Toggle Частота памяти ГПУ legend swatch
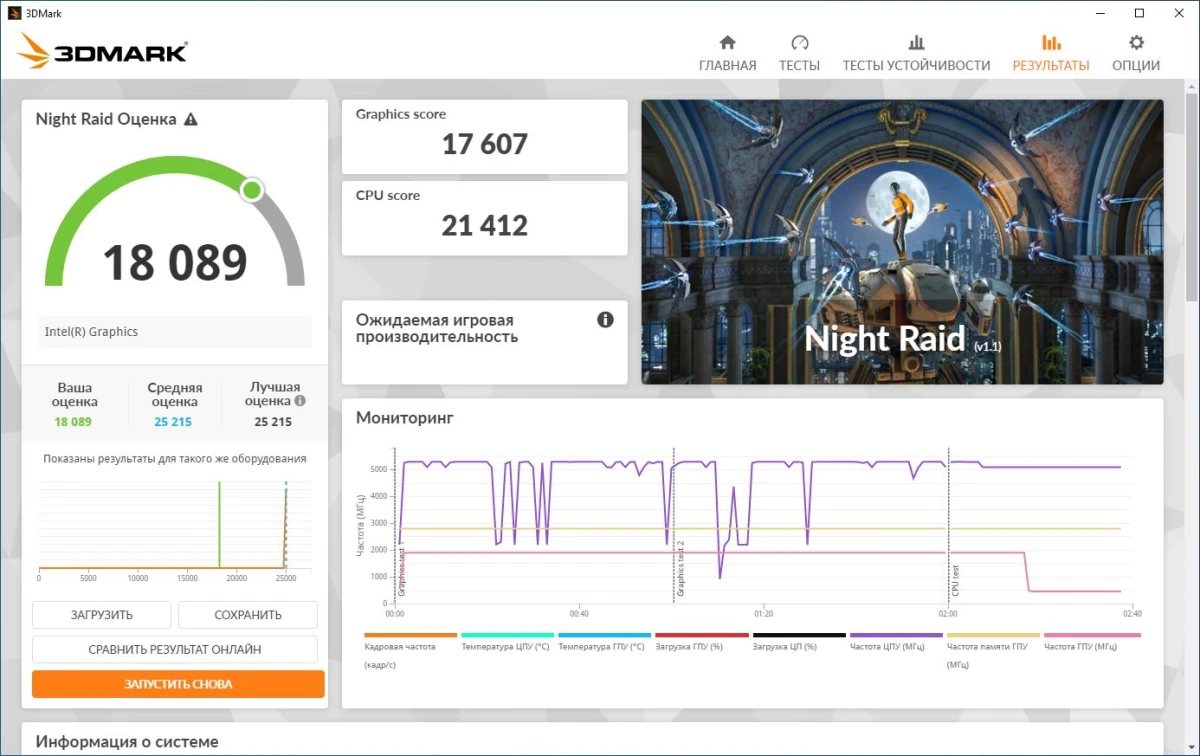 993,635
